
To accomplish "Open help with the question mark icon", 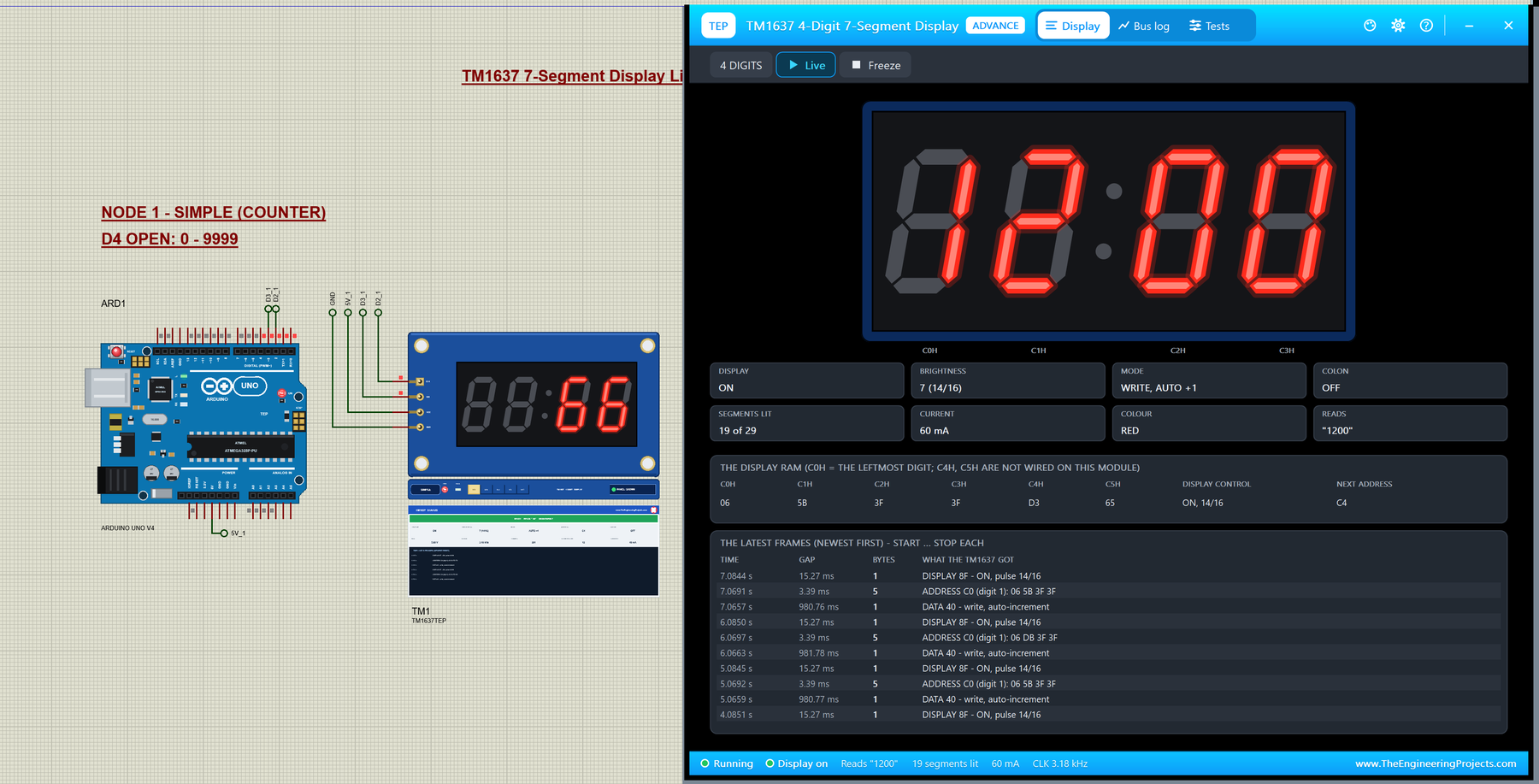I will (x=1426, y=26).
